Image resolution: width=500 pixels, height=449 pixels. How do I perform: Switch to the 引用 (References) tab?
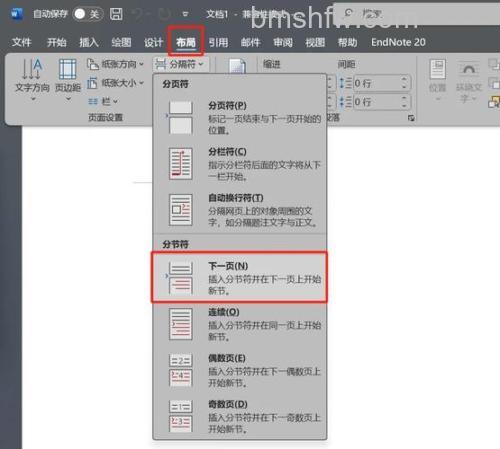(218, 42)
